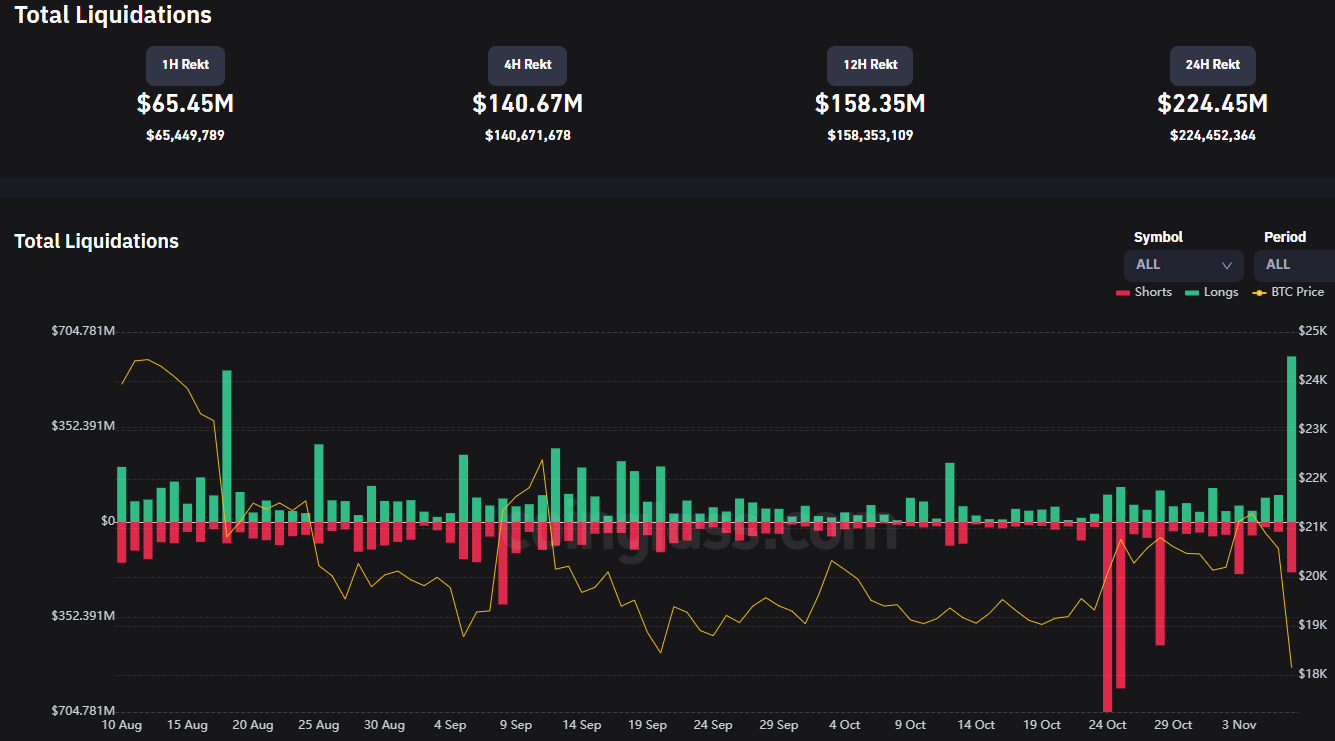Switch to the 24H Rekt tab
Viewport: 1335px width, 741px height.
click(x=1212, y=65)
